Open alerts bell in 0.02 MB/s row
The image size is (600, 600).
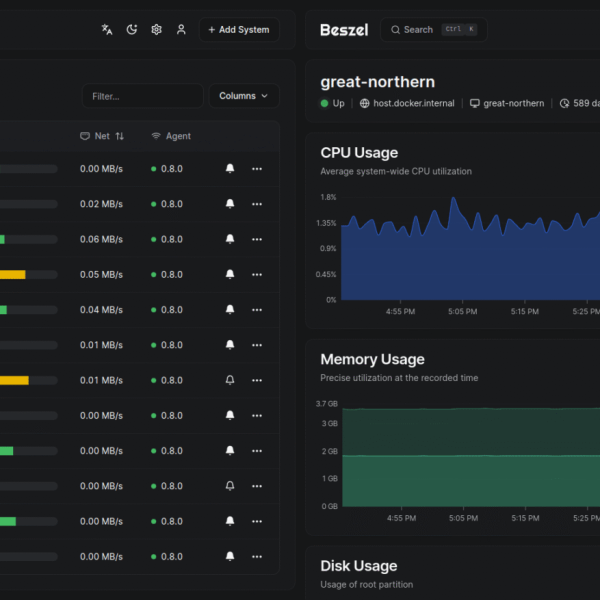pyautogui.click(x=230, y=204)
